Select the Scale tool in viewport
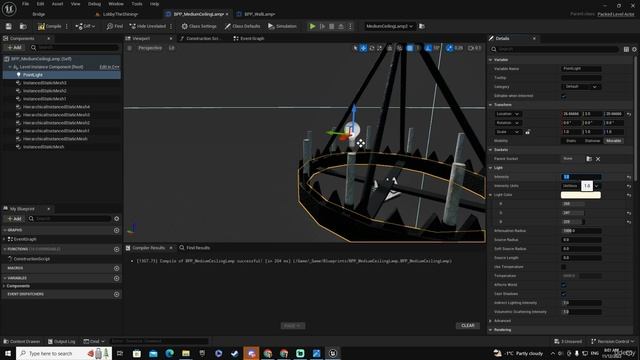Image resolution: width=640 pixels, height=360 pixels. (380, 48)
